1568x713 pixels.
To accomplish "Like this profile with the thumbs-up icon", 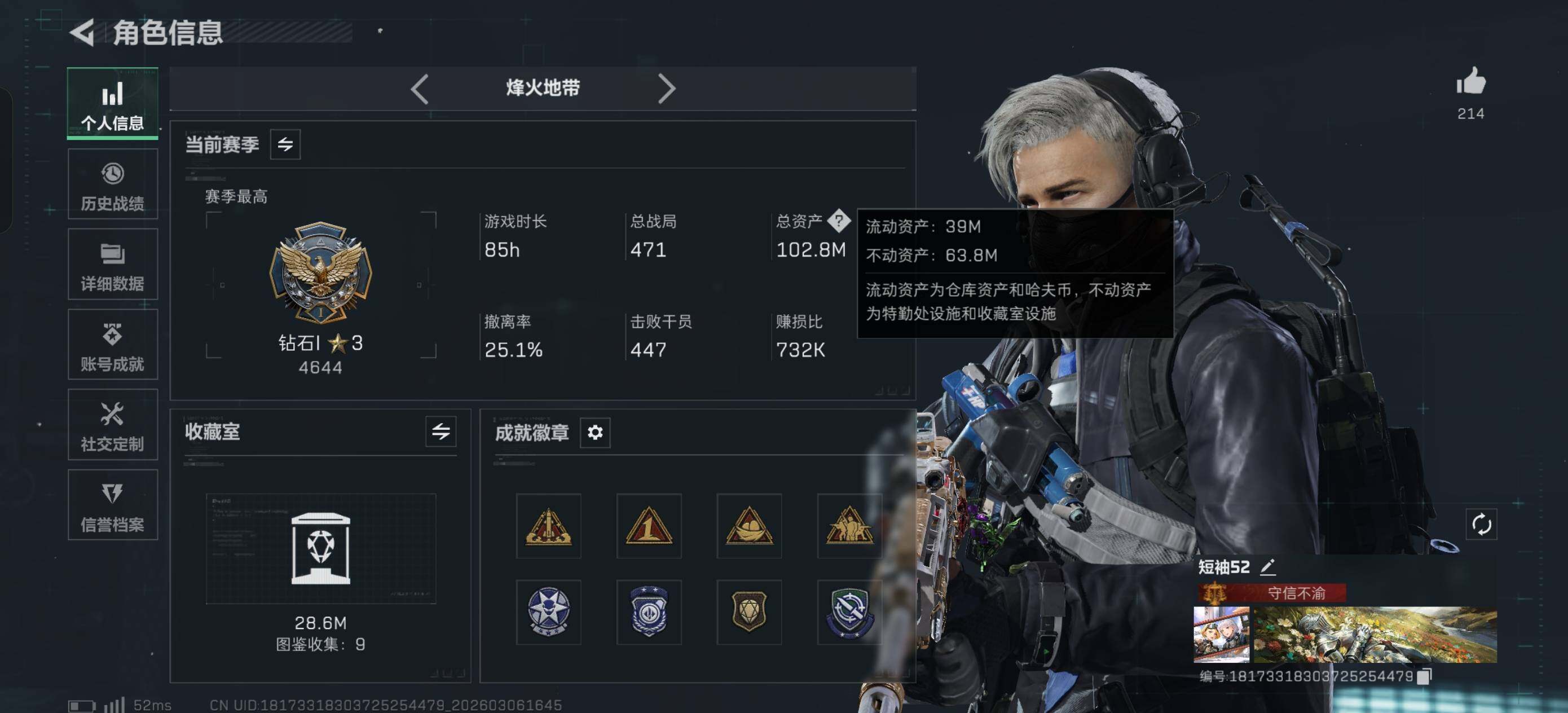I will pyautogui.click(x=1470, y=81).
